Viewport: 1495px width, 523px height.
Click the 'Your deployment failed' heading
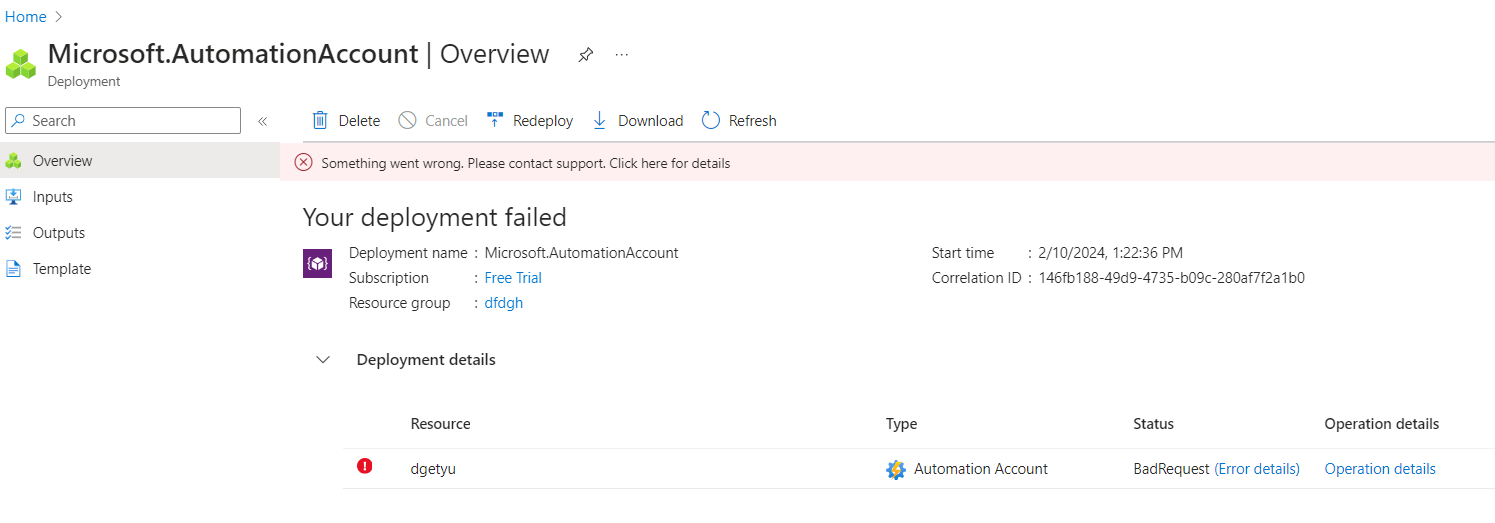tap(435, 217)
